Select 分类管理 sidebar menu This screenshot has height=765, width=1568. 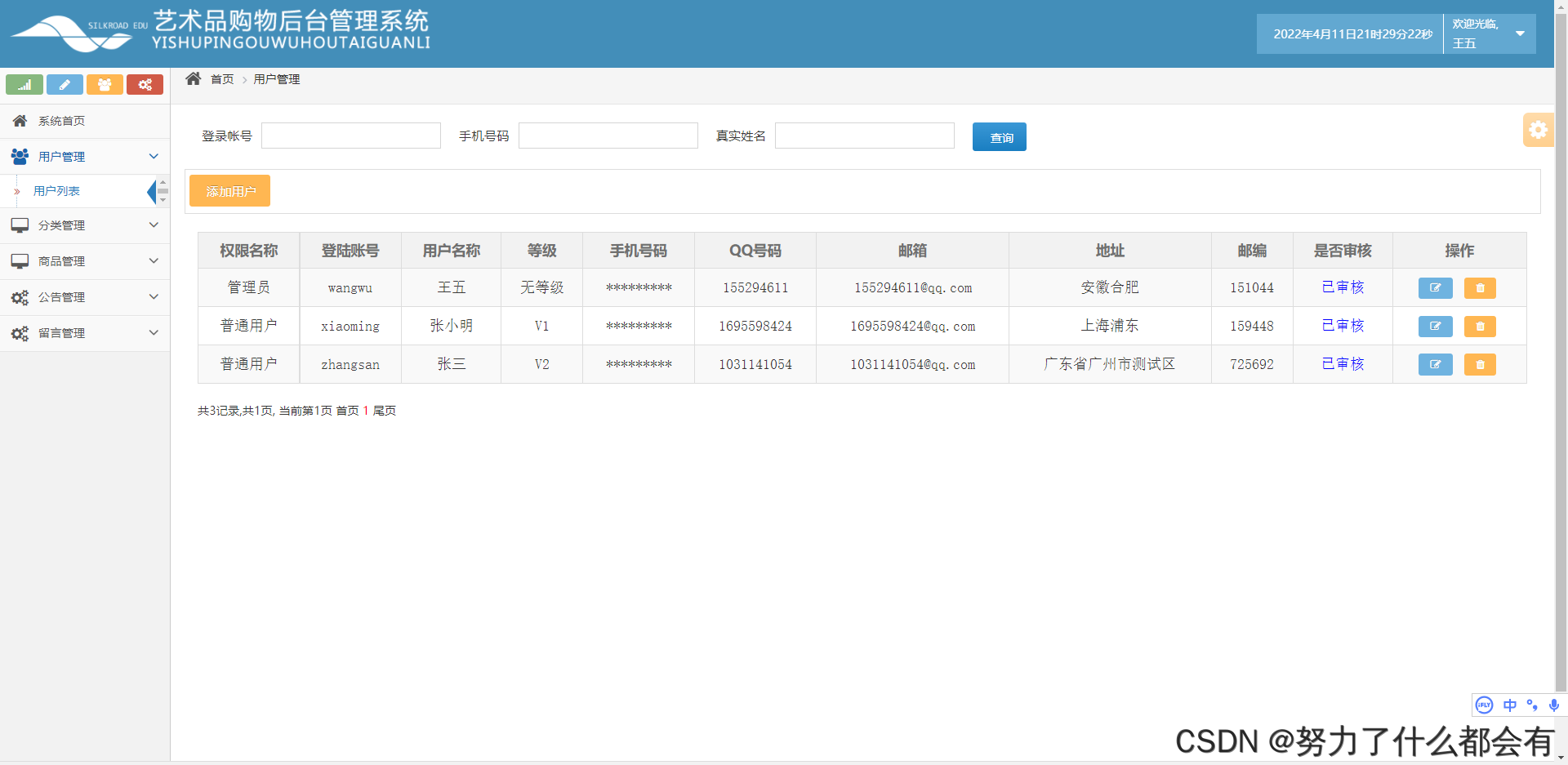[85, 225]
